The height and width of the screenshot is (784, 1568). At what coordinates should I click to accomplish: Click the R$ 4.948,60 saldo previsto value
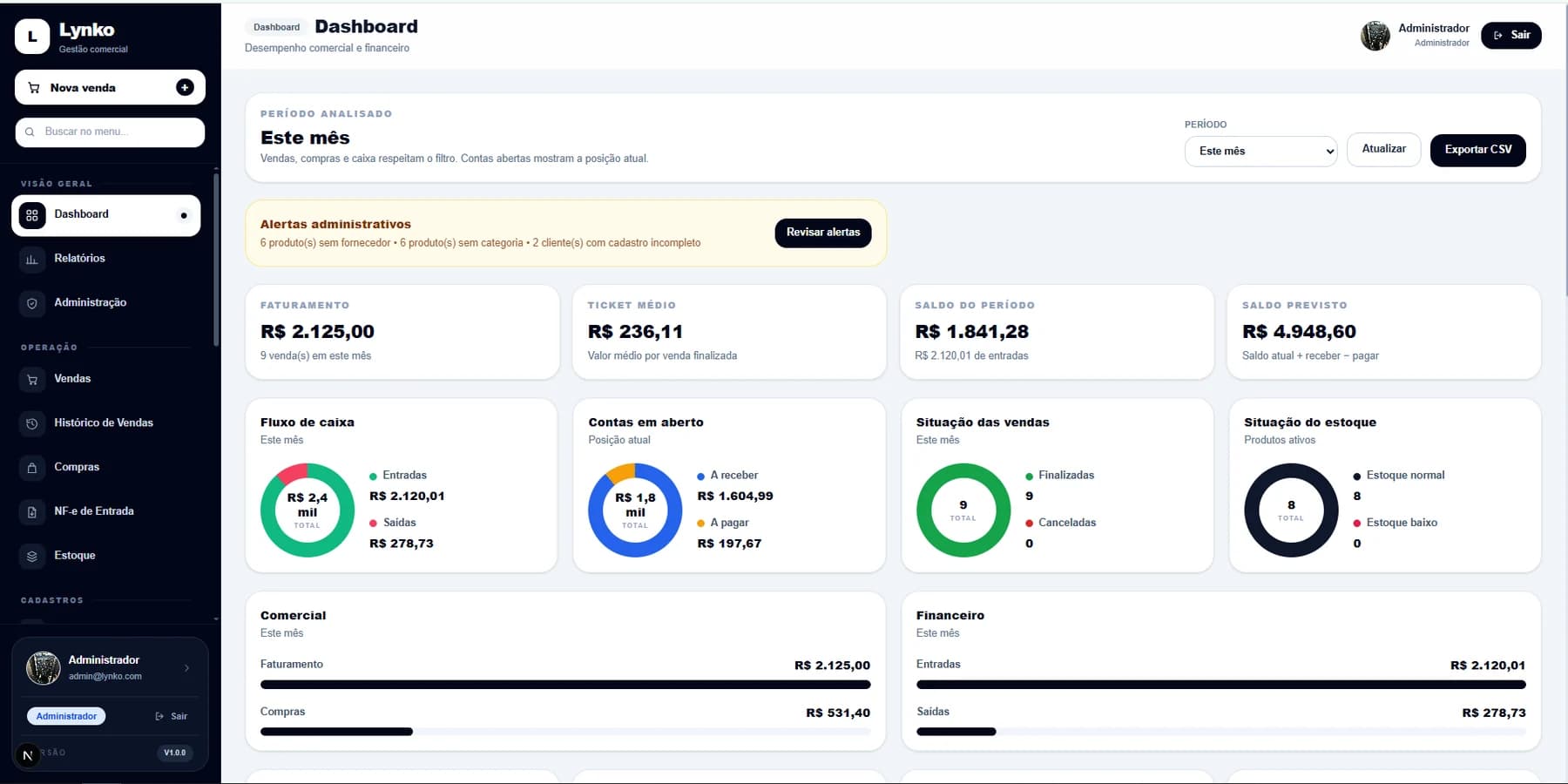tap(1299, 332)
